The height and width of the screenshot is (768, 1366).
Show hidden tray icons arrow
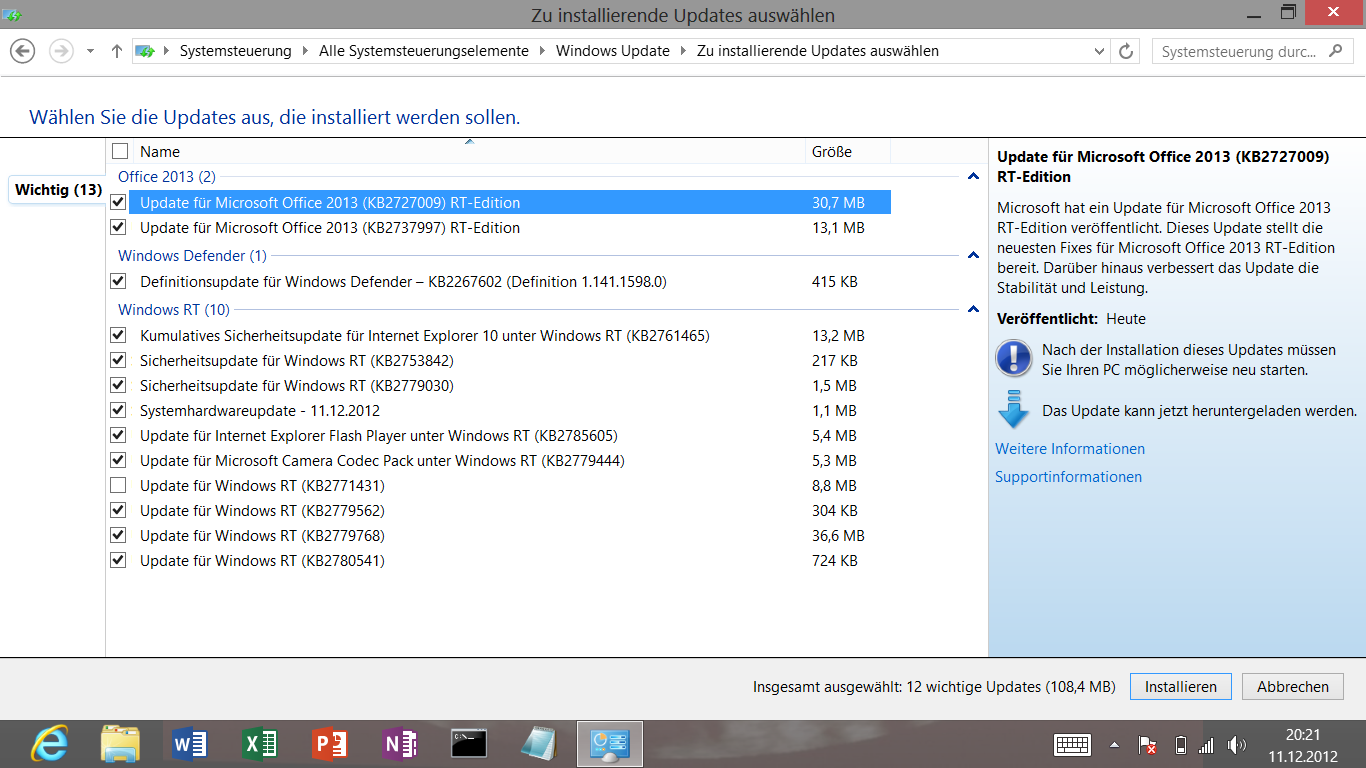[1114, 745]
